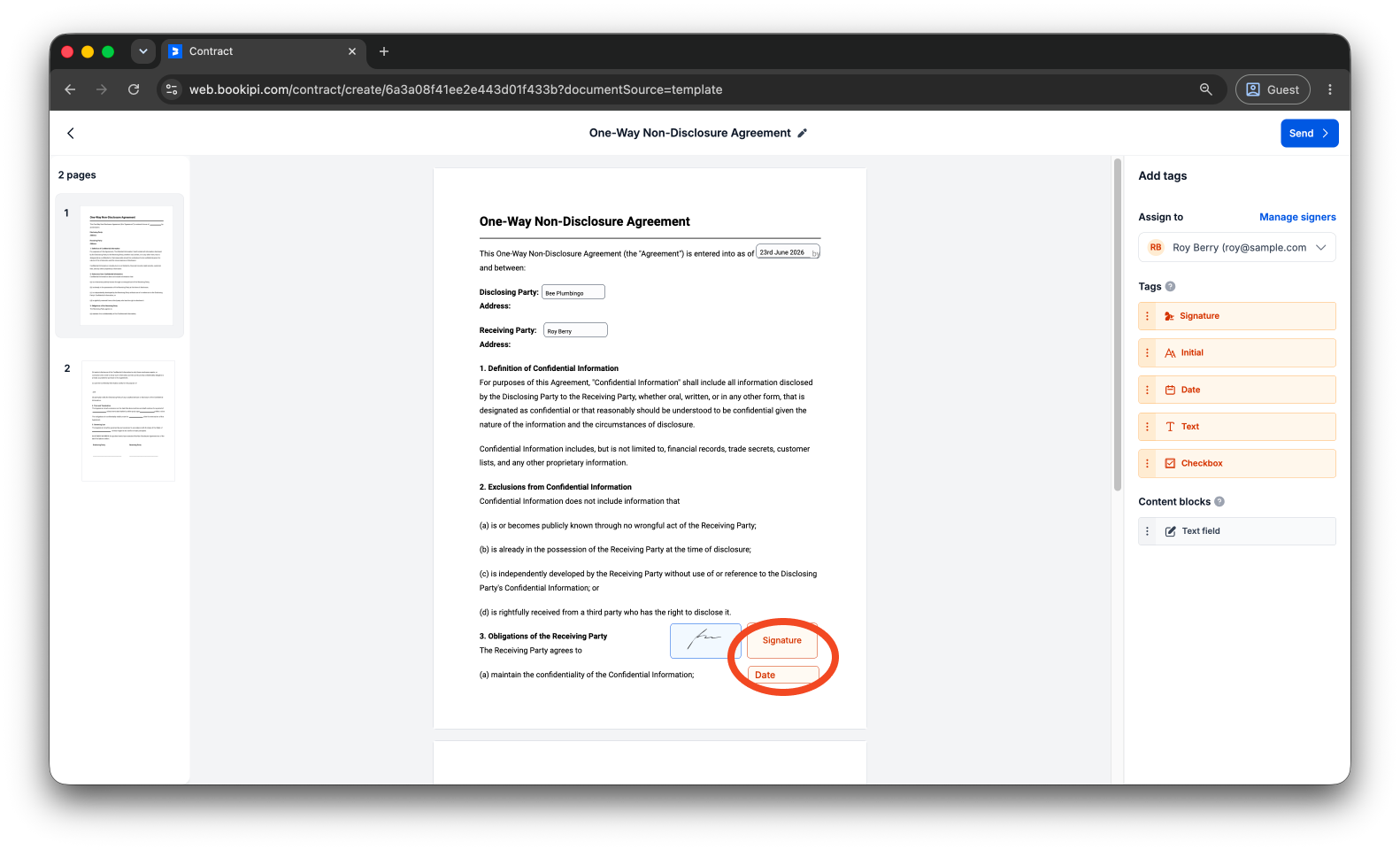Open the browser zoom magnifier icon
Viewport: 1400px width, 850px height.
point(1205,89)
